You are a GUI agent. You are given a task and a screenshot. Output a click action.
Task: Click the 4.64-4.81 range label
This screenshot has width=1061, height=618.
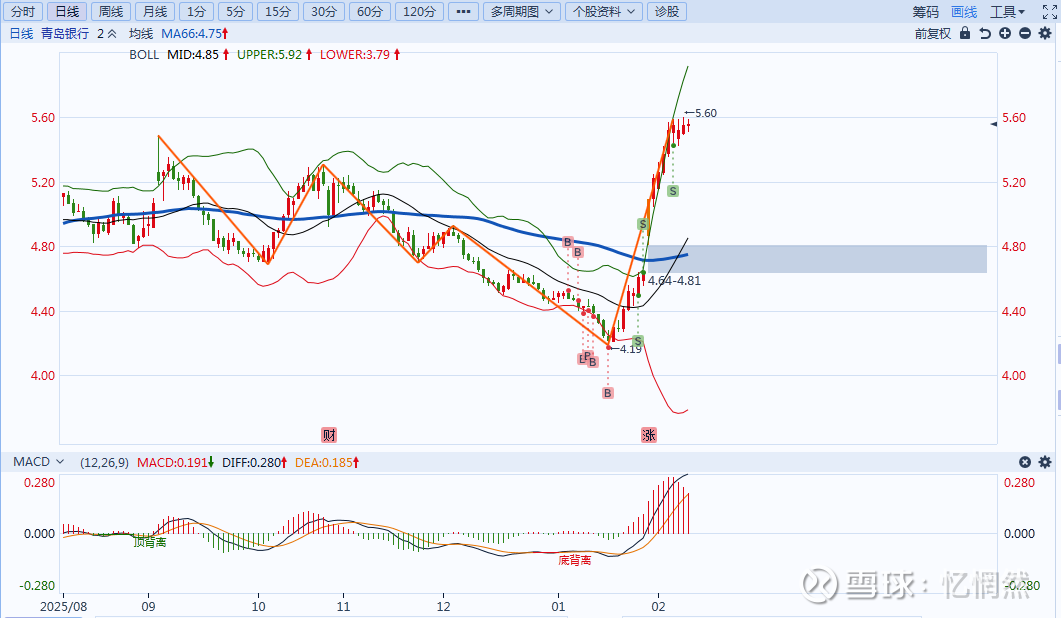click(x=674, y=280)
